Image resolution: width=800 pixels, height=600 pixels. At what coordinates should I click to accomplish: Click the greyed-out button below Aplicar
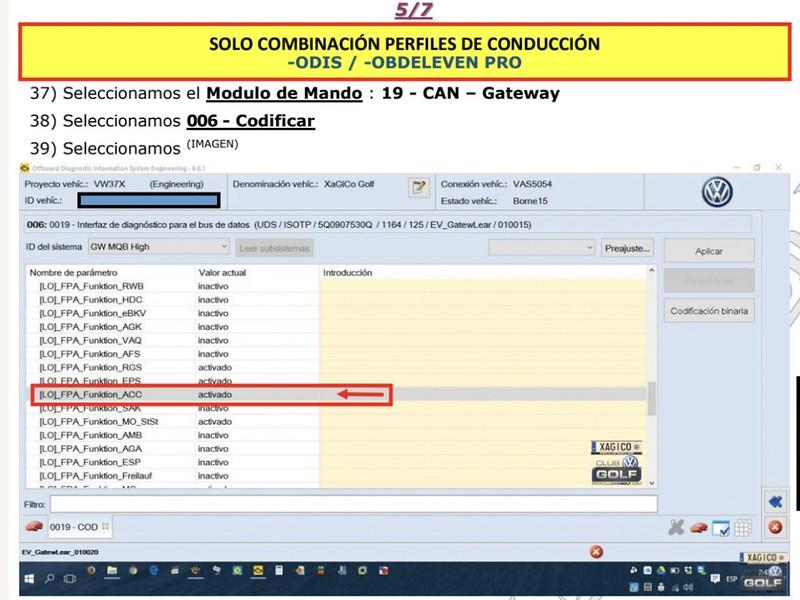click(709, 281)
